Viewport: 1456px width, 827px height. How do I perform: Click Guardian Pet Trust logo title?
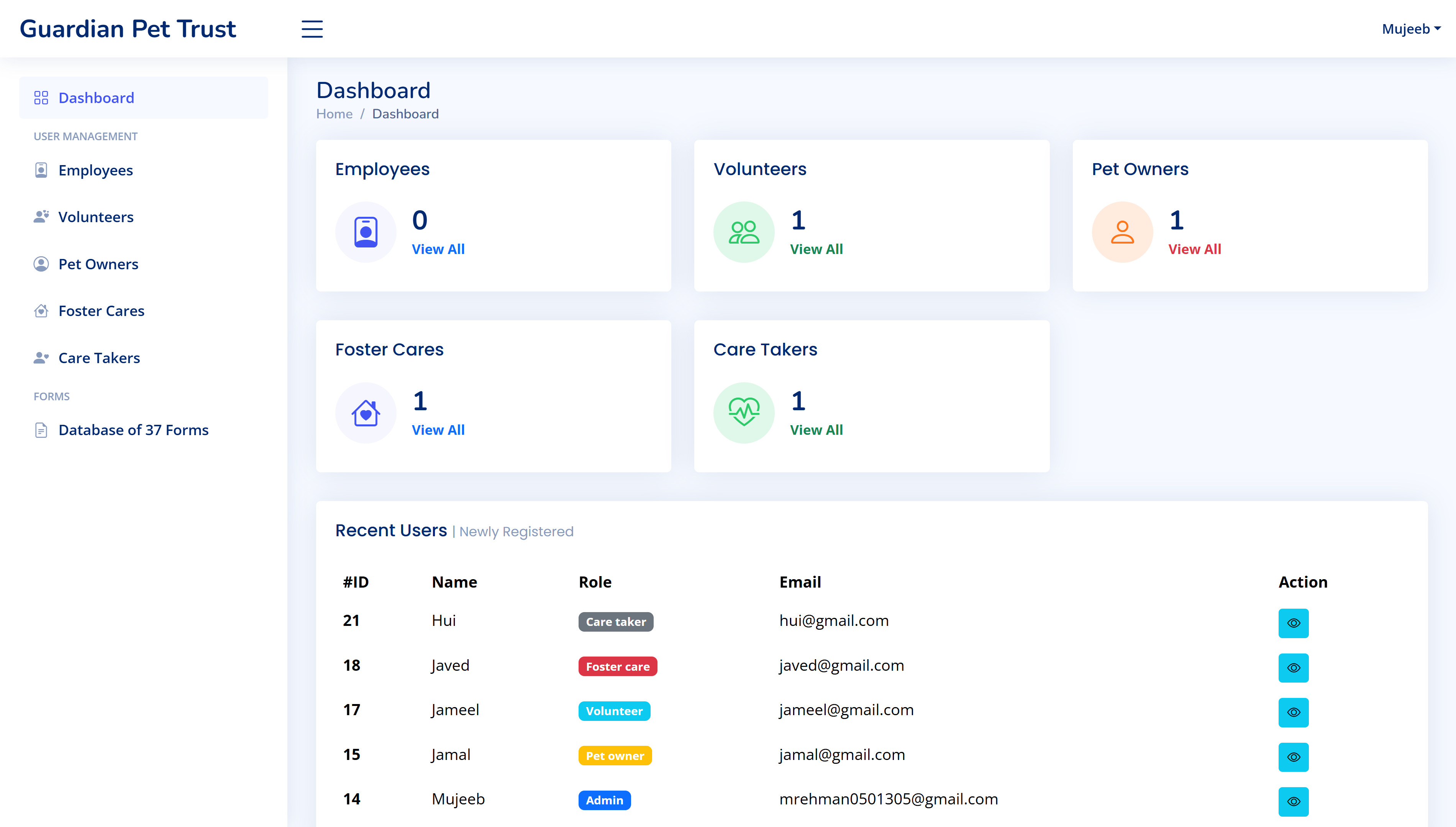(128, 29)
